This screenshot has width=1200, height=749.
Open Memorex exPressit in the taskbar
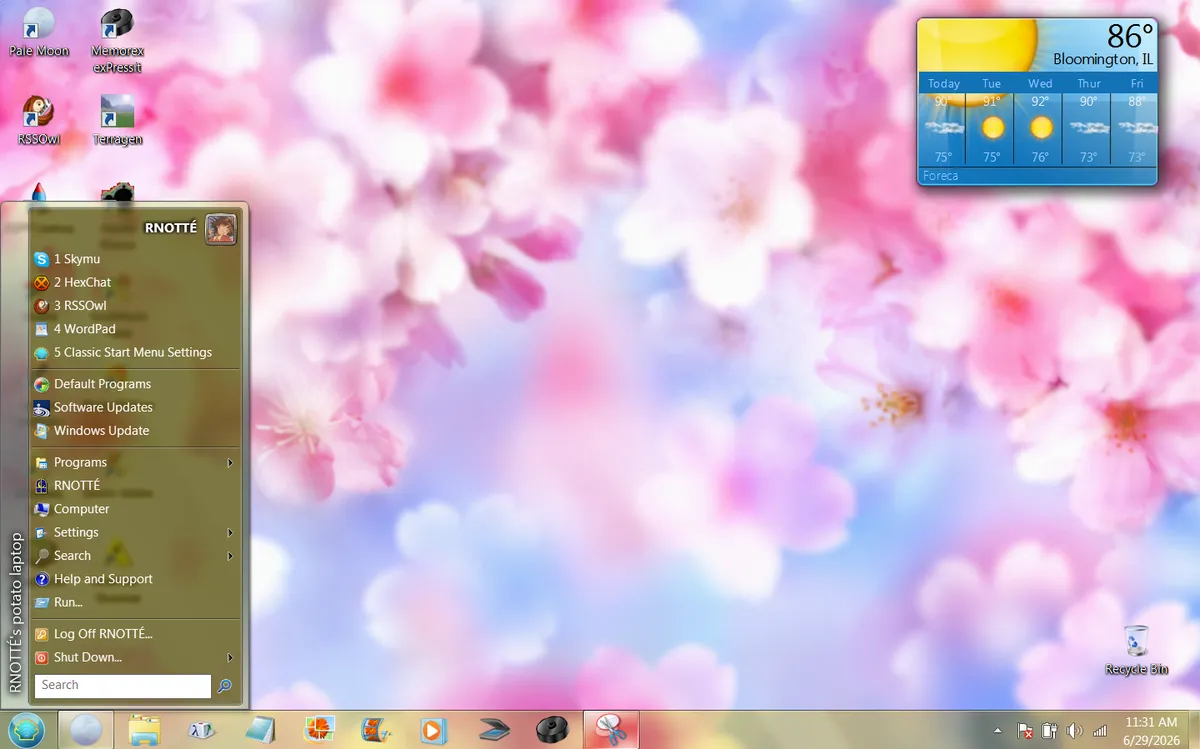tap(551, 730)
